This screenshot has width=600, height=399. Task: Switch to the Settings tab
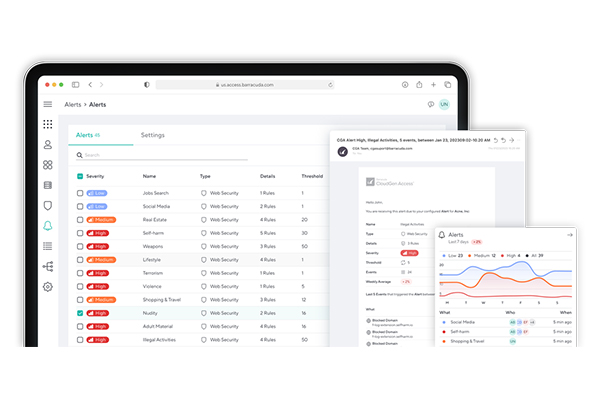[153, 135]
